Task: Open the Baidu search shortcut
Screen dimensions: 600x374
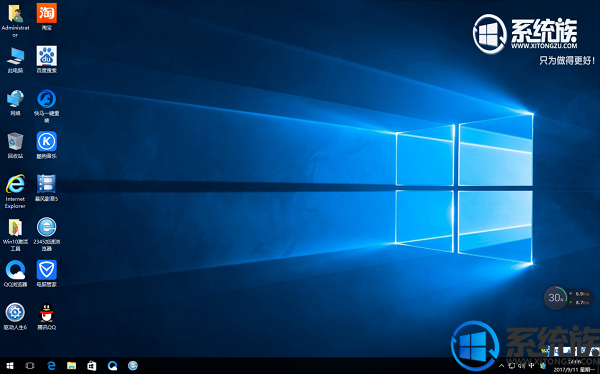Action: [x=47, y=59]
